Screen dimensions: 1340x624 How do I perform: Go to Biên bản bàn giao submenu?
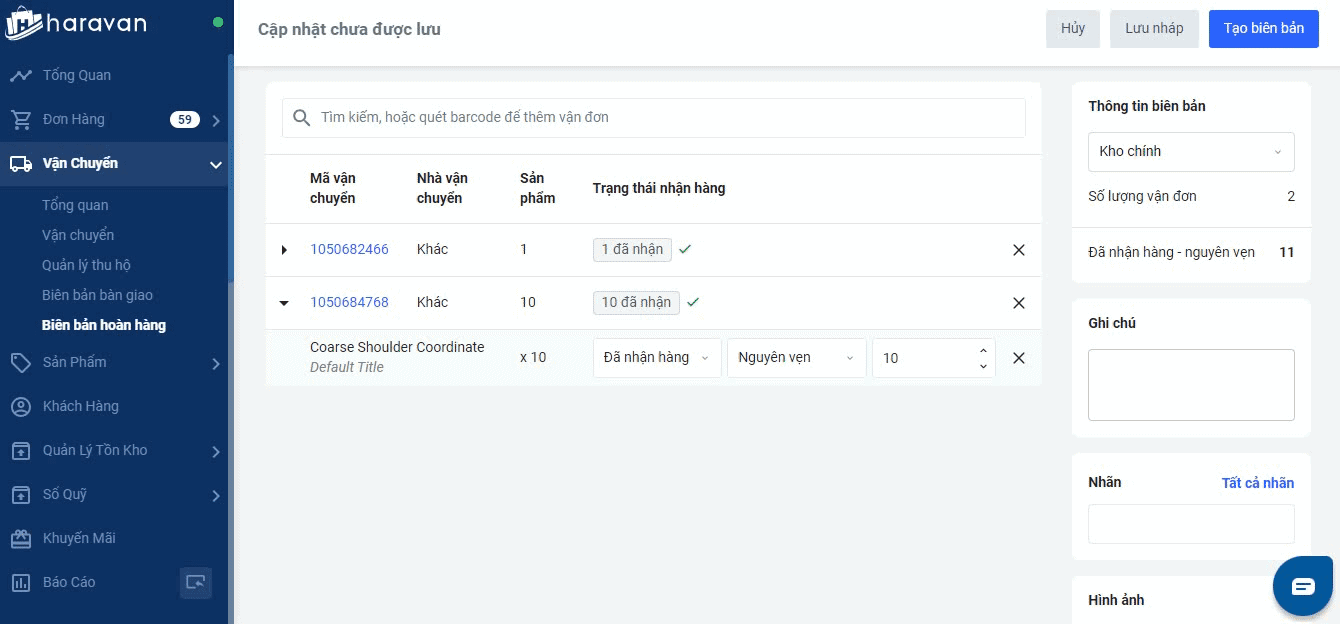click(97, 295)
